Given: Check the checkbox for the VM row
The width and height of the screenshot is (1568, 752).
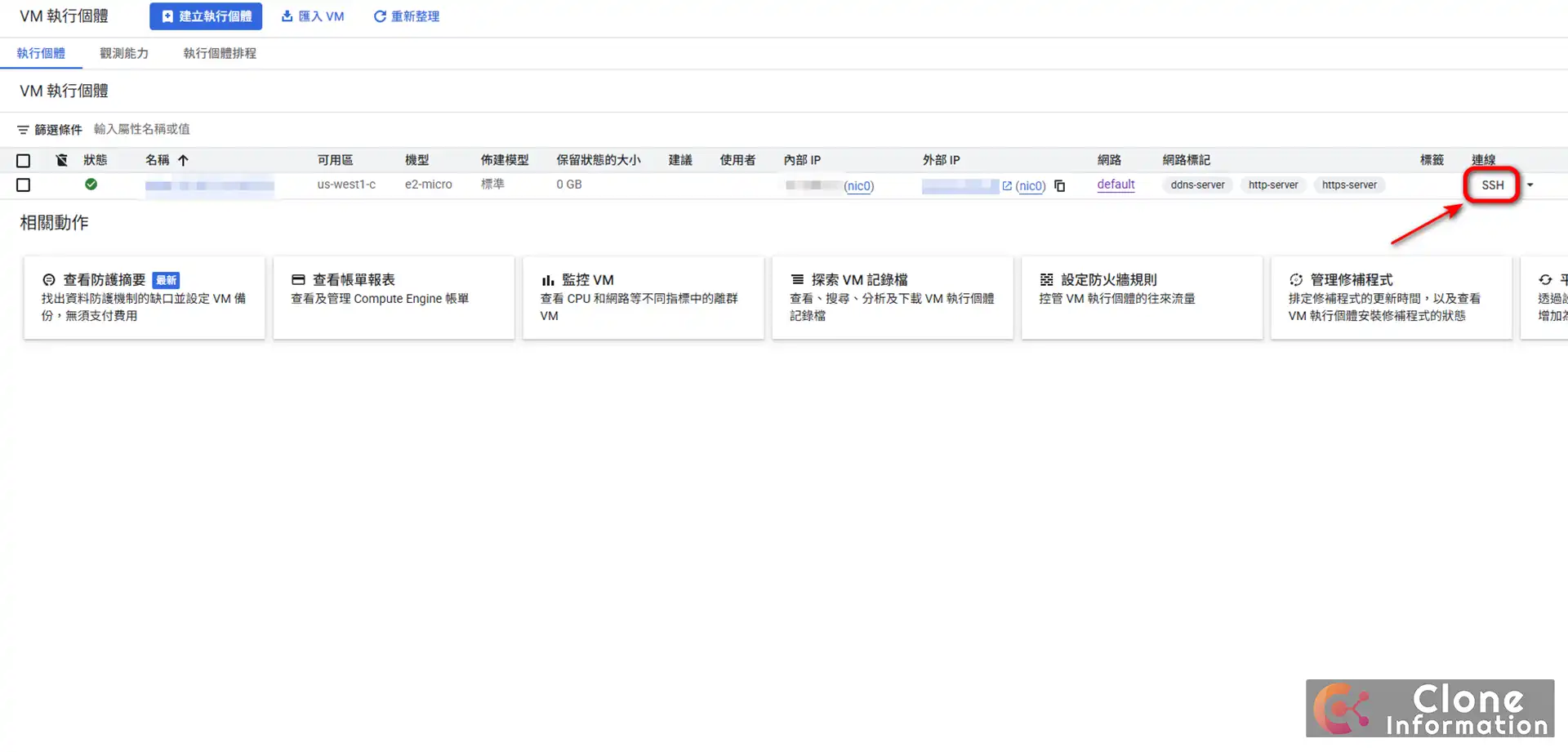Looking at the screenshot, I should [23, 185].
